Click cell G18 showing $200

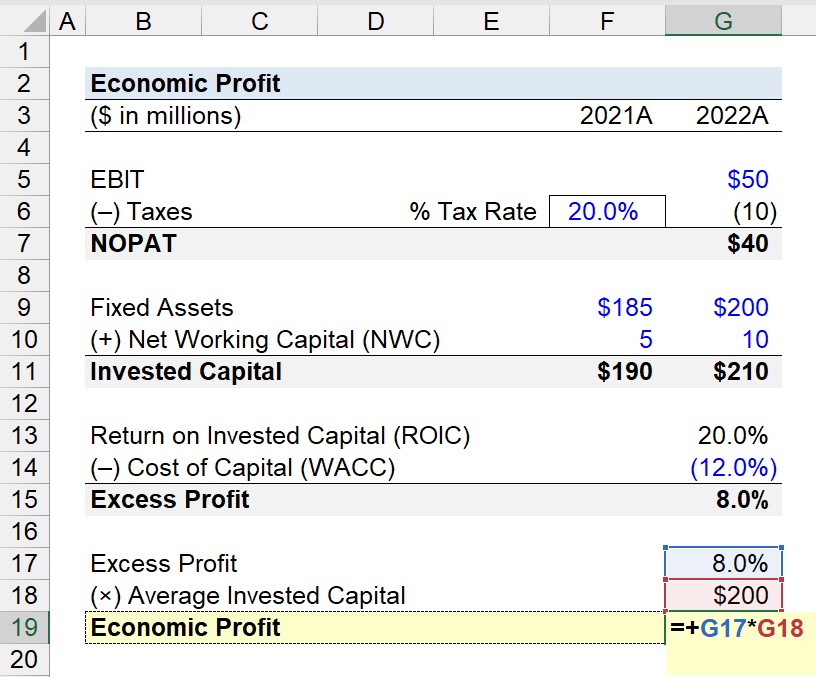[723, 595]
